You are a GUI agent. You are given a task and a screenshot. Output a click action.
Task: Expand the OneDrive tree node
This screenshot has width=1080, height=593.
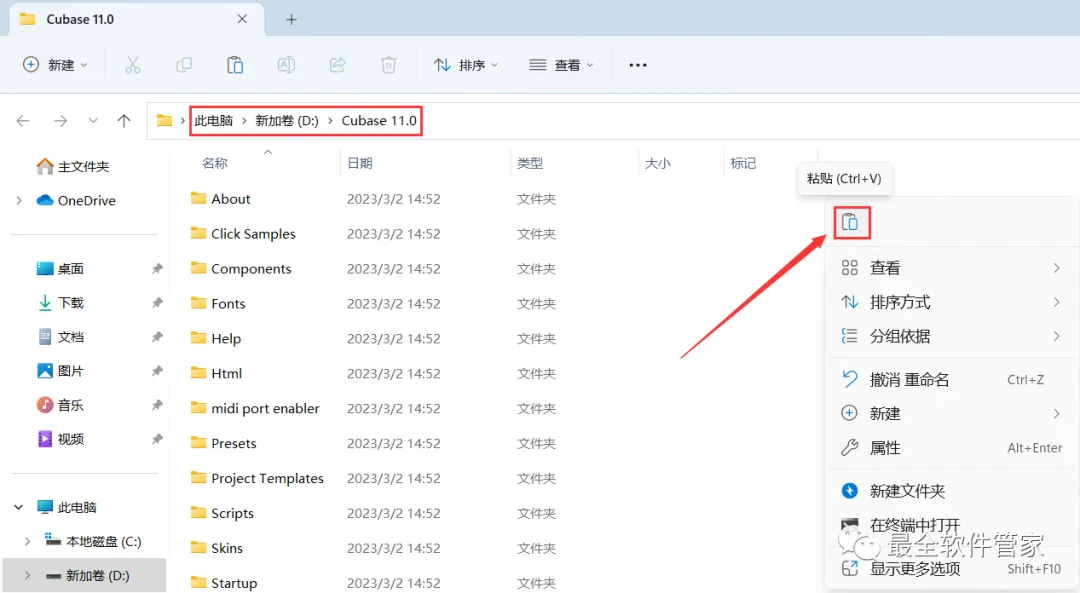[x=19, y=200]
